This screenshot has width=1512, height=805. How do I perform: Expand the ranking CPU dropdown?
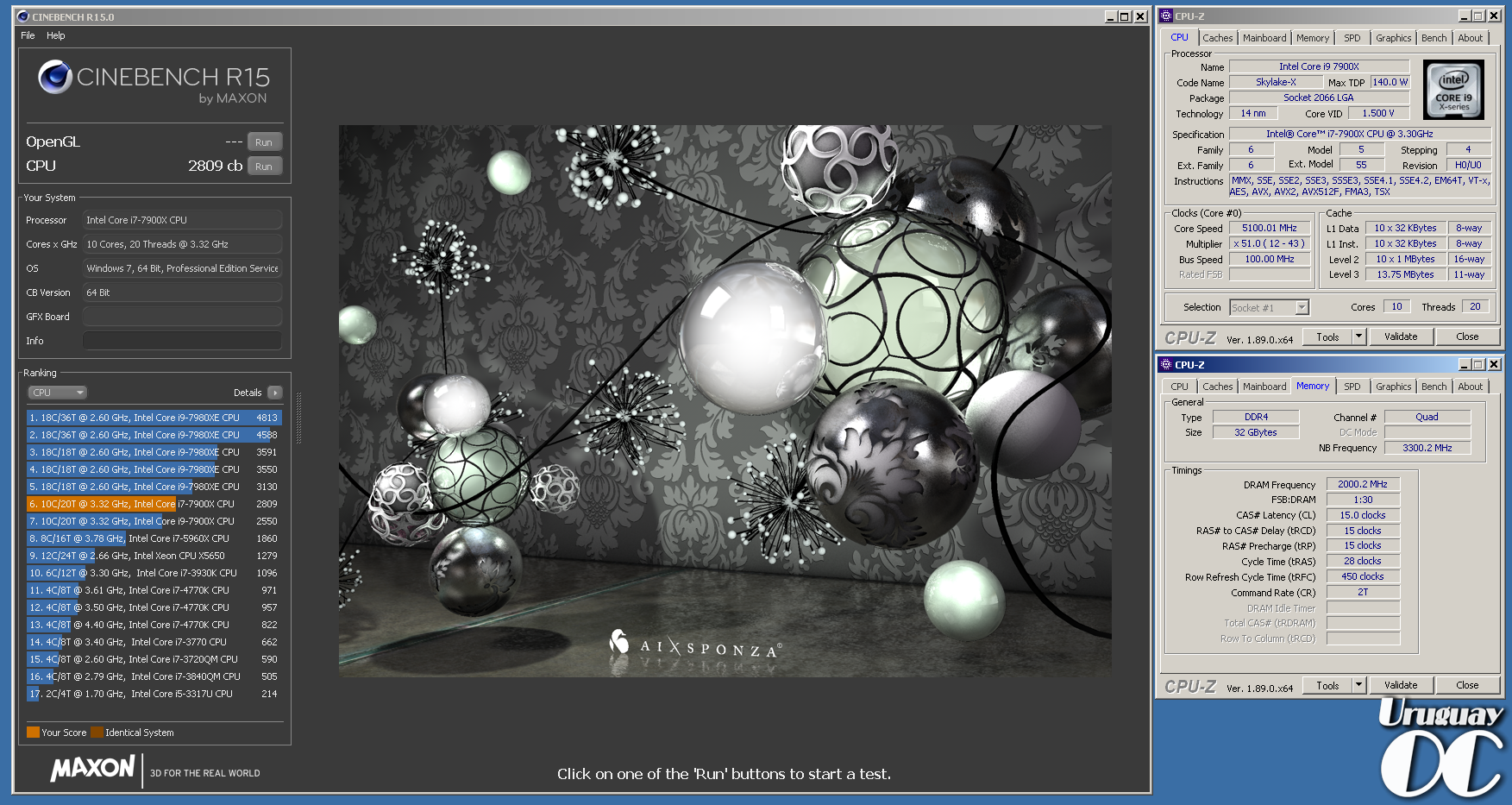pos(58,393)
